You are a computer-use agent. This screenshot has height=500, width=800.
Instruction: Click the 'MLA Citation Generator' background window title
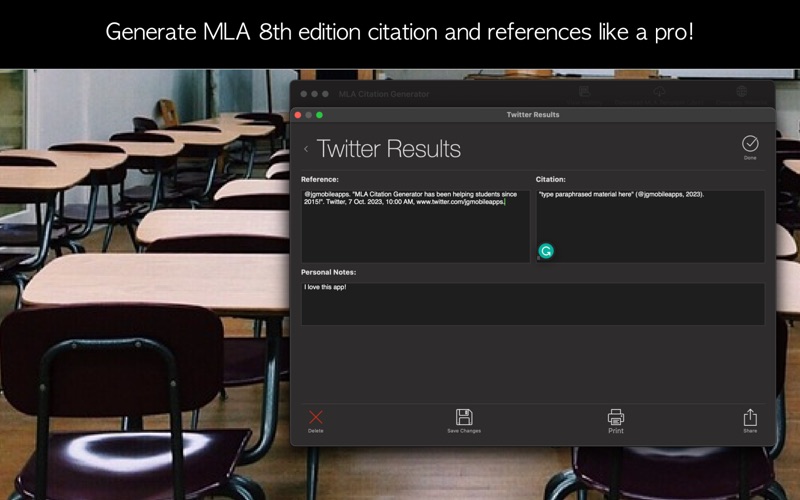pos(384,94)
